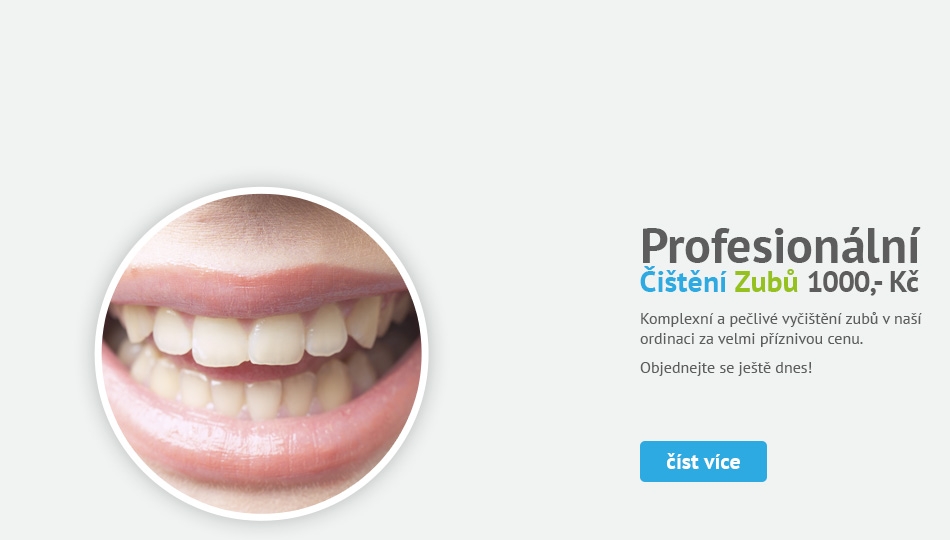Screen dimensions: 950x540
Task: Click the blue word 'Čištění'
Action: (x=683, y=282)
